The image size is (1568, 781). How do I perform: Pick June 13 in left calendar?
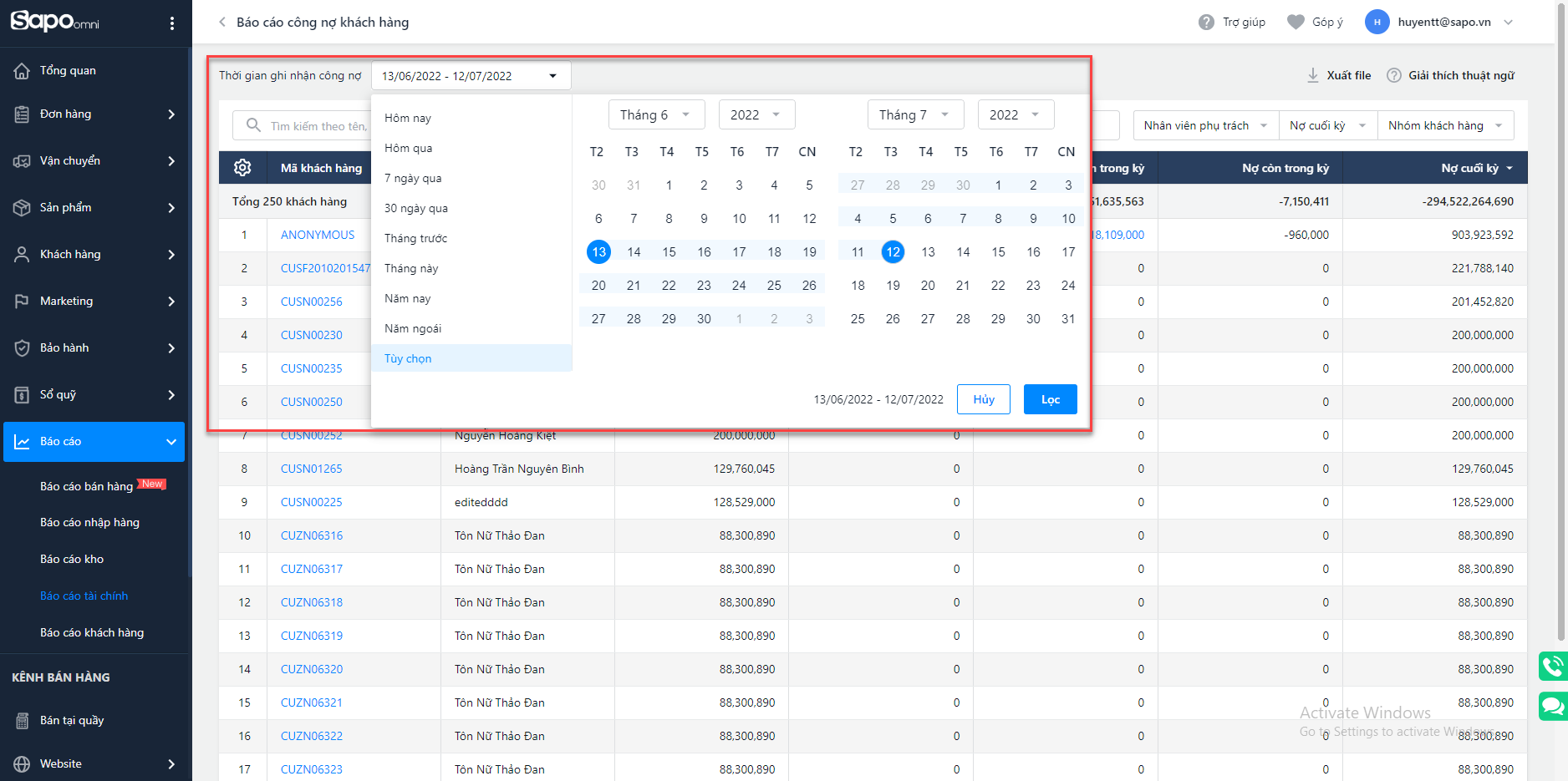pyautogui.click(x=598, y=252)
